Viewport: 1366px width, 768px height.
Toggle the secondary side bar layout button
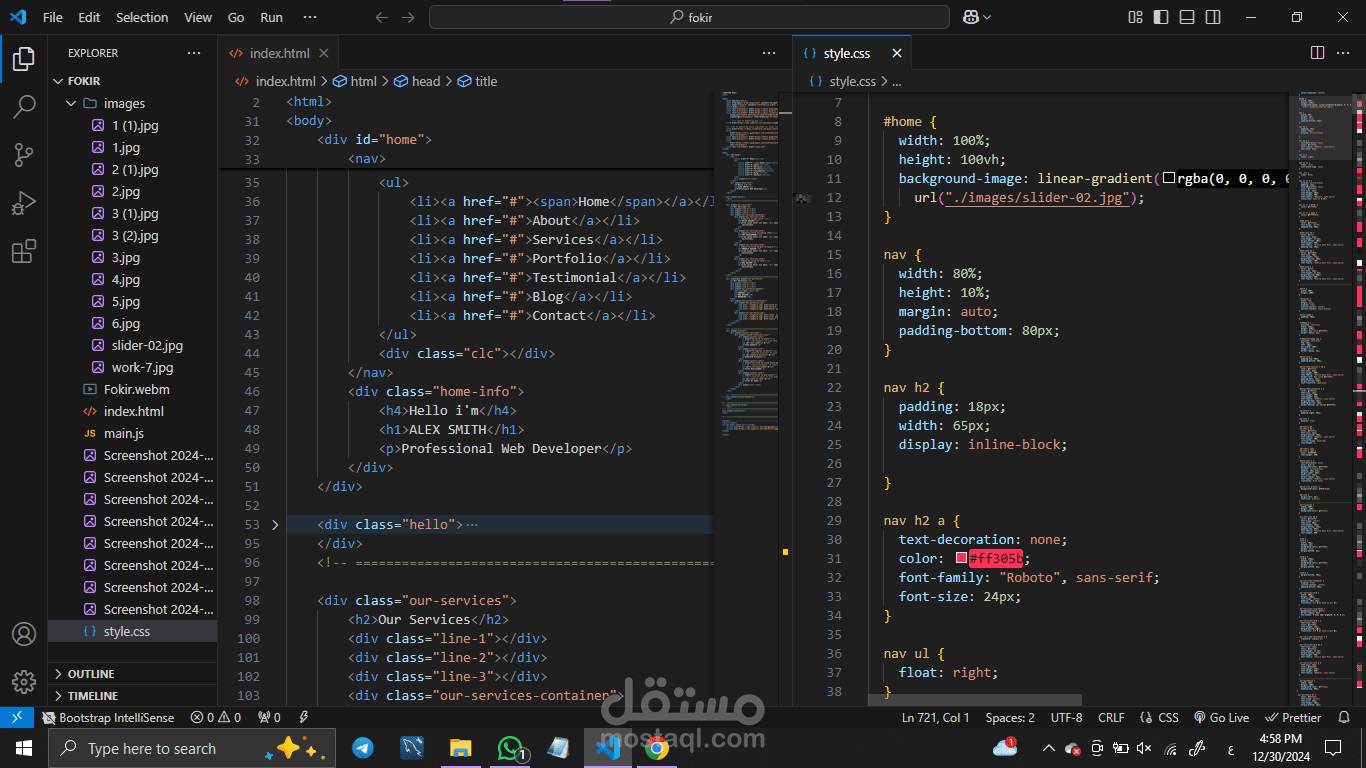click(x=1213, y=17)
